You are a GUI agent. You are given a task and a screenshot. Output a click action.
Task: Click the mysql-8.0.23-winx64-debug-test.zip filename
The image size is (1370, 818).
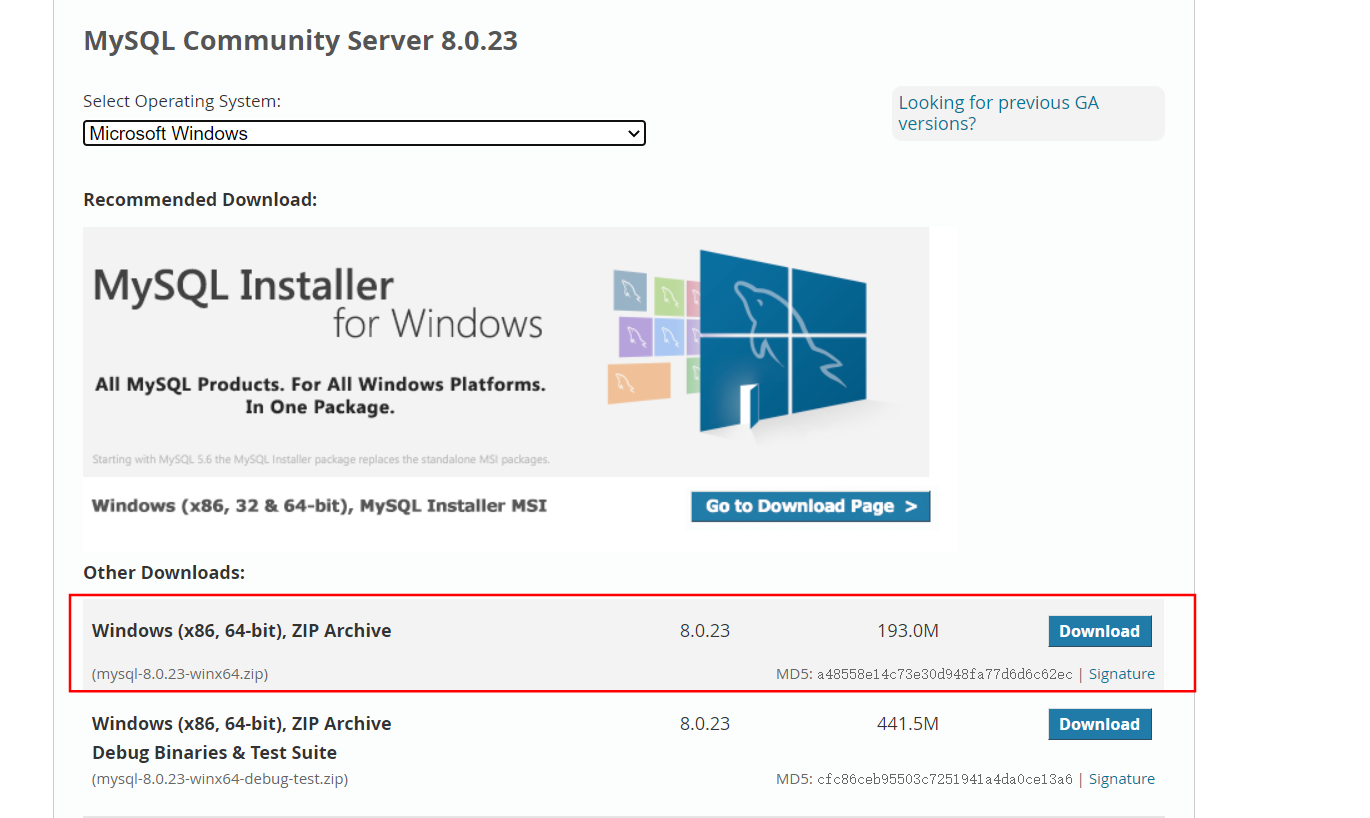click(x=220, y=779)
